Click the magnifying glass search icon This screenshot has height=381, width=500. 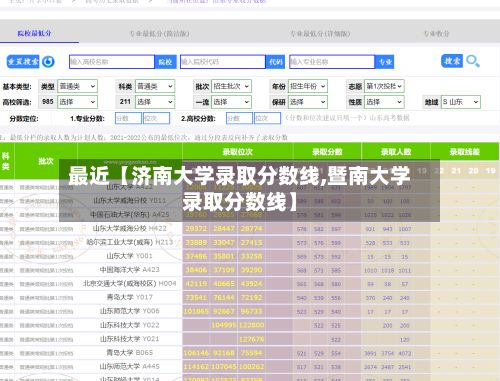(x=473, y=61)
